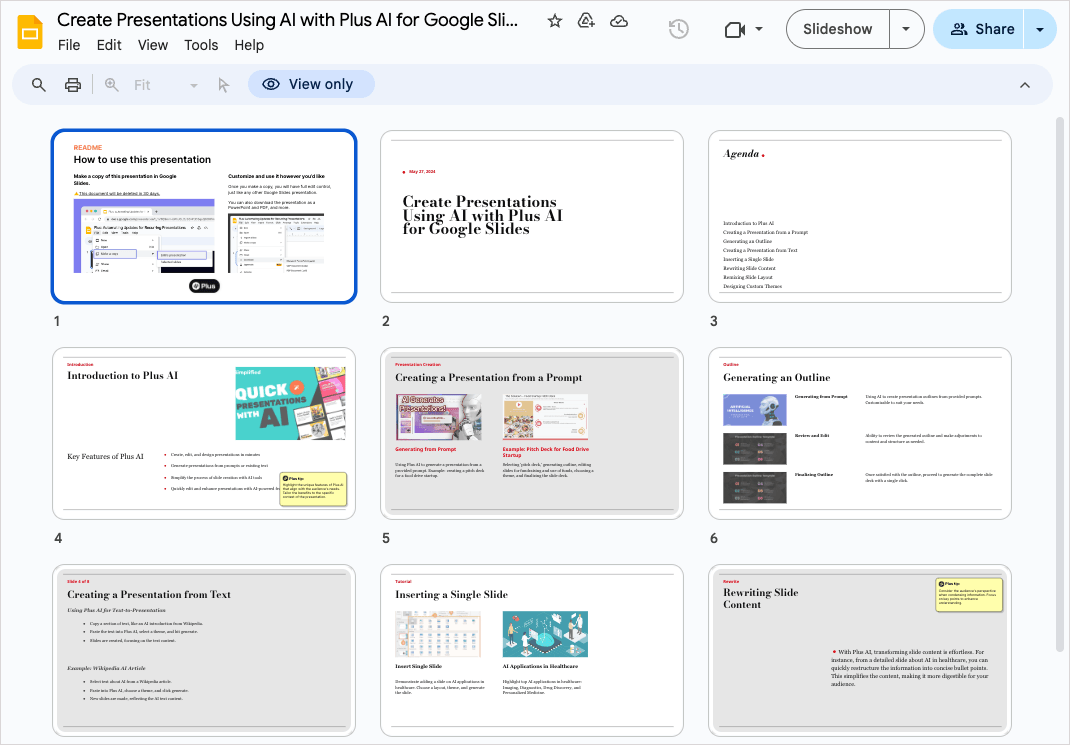Open the Edit menu
This screenshot has width=1070, height=745.
click(x=109, y=45)
